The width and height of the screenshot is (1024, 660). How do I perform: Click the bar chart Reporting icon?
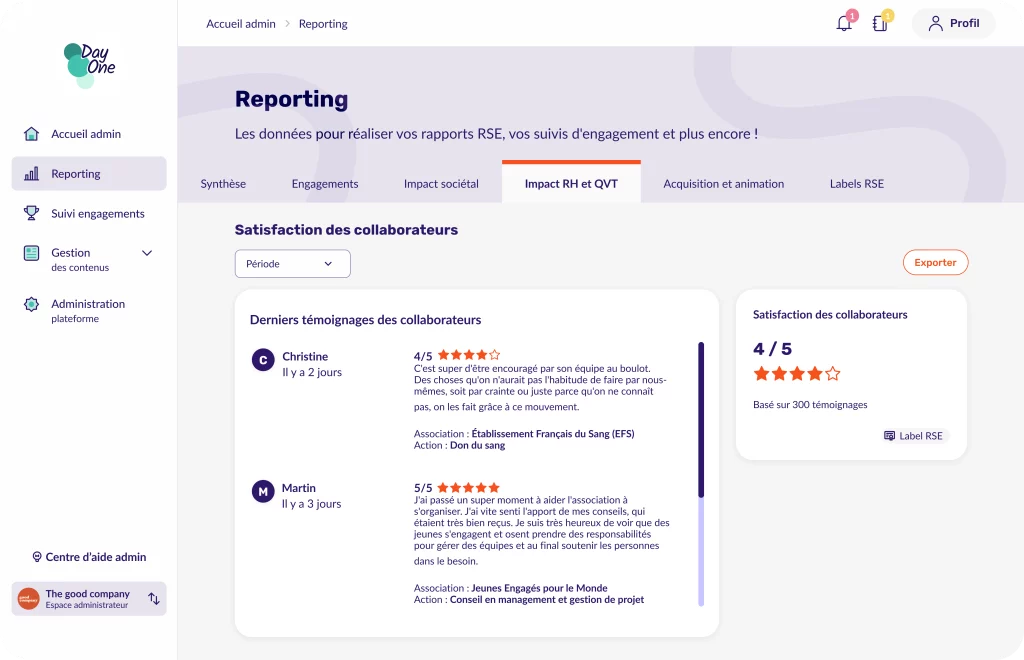[32, 174]
